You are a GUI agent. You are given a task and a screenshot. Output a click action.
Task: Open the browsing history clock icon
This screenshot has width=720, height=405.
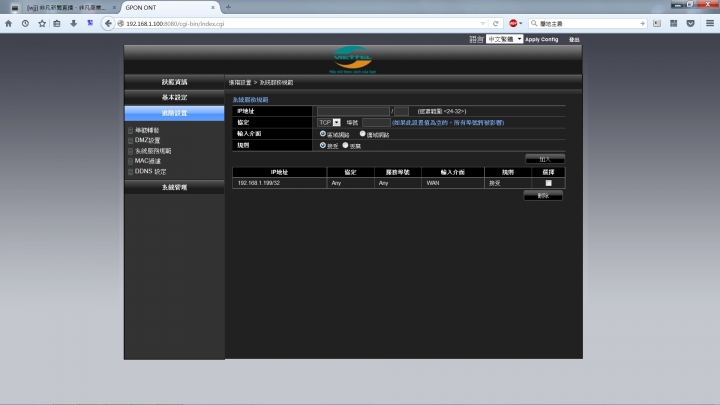pos(25,23)
